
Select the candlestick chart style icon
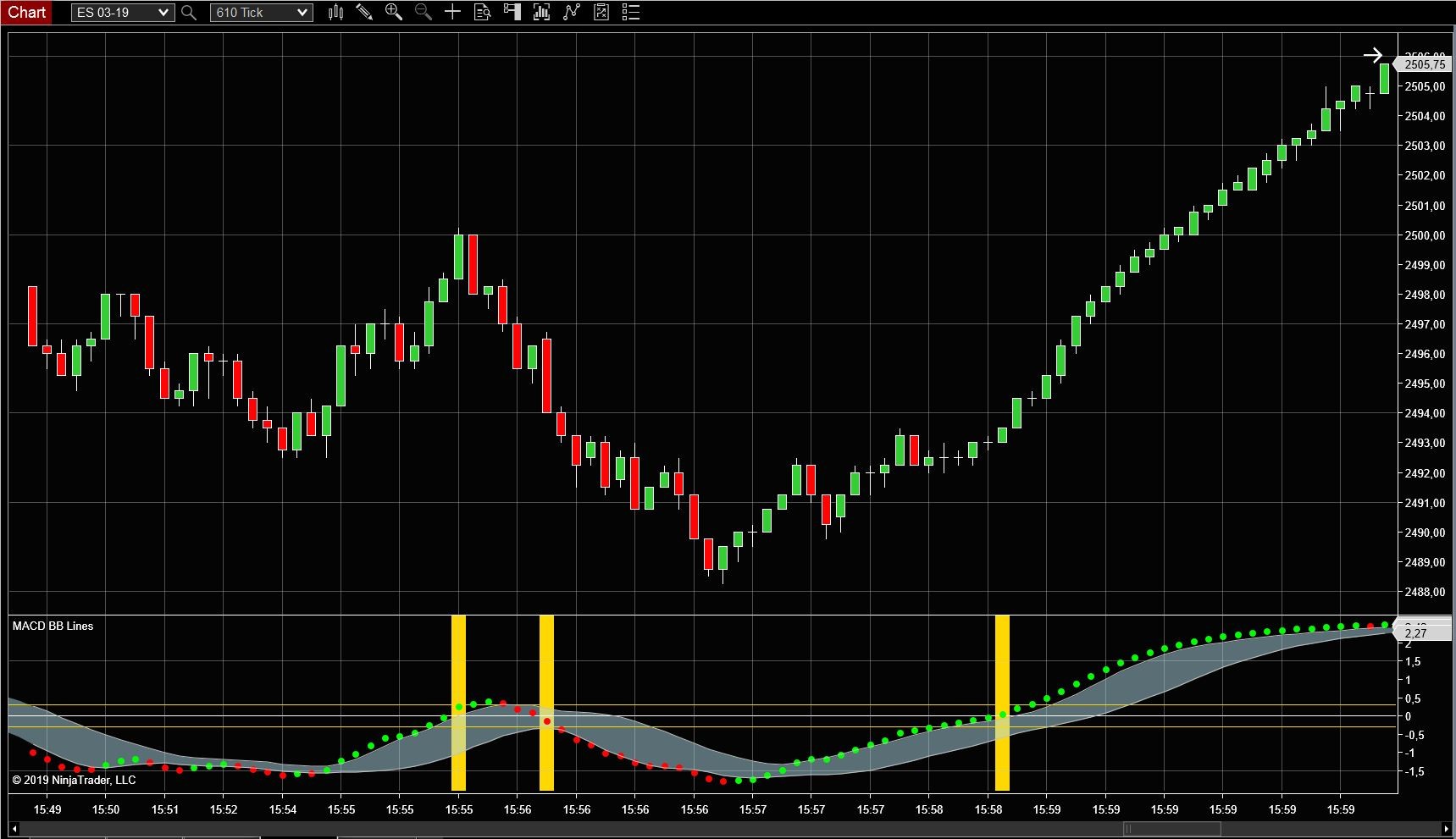pos(335,13)
